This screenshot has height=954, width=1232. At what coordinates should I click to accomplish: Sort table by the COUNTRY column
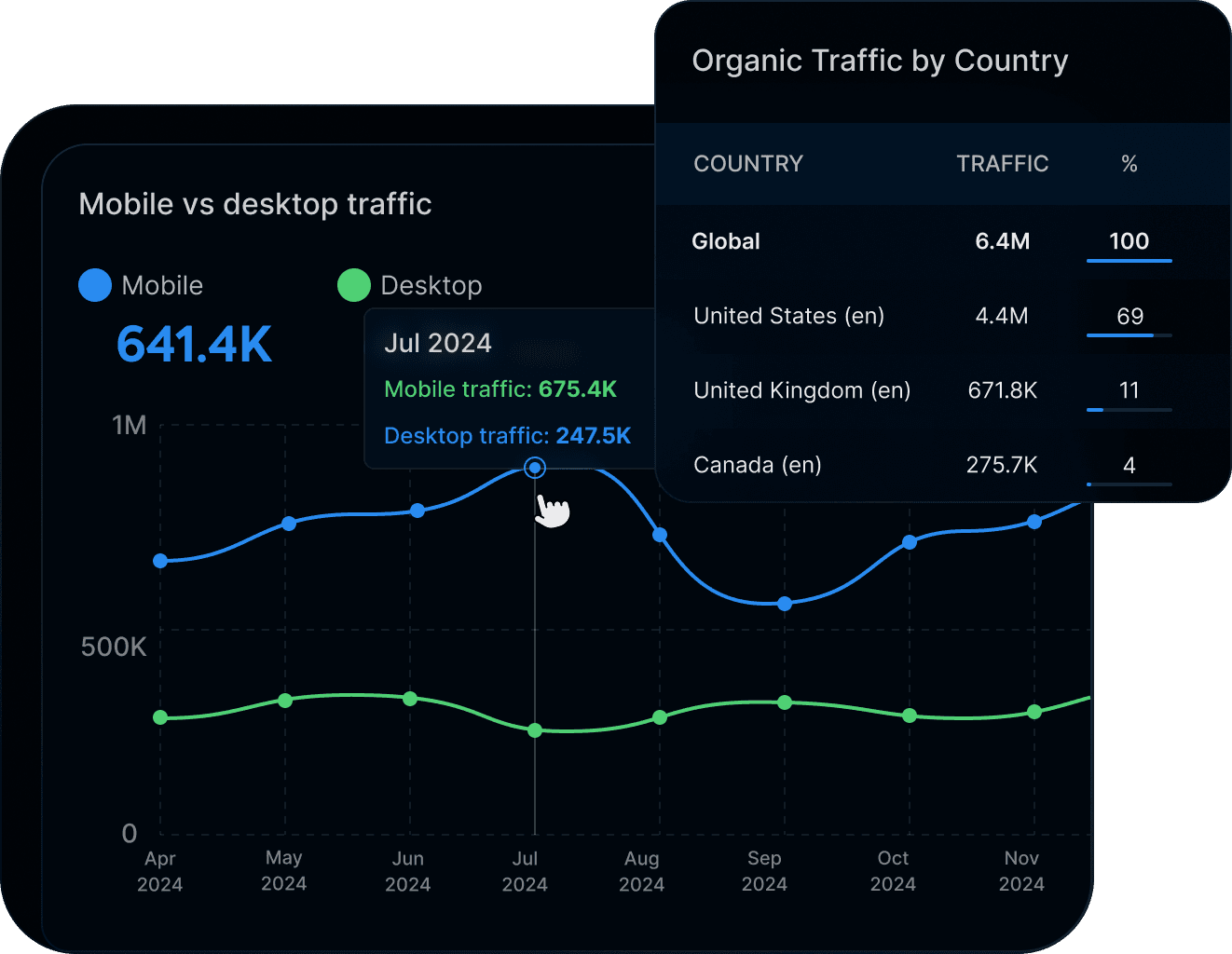click(747, 163)
